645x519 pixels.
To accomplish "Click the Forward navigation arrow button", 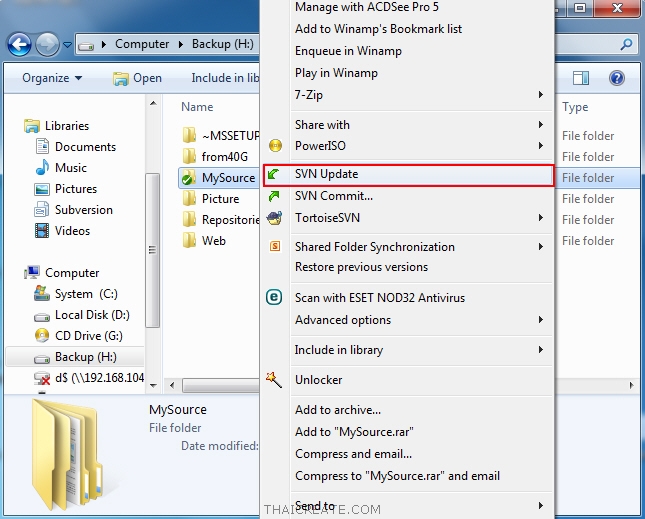I will point(47,44).
